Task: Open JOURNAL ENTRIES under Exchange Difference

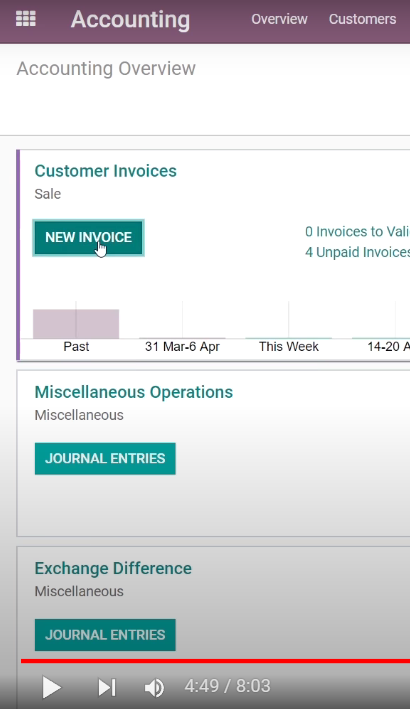Action: 105,635
